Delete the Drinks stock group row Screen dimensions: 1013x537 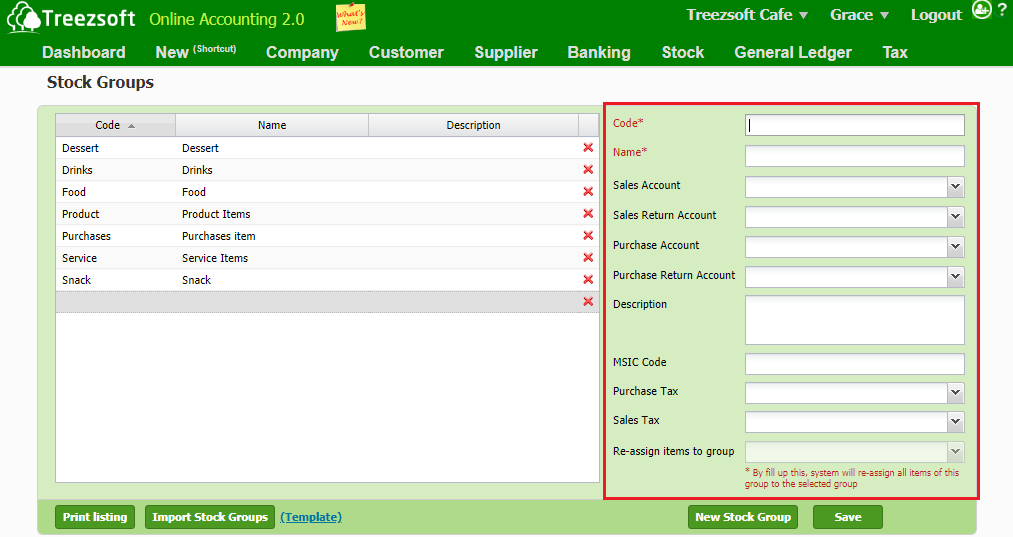[x=588, y=170]
